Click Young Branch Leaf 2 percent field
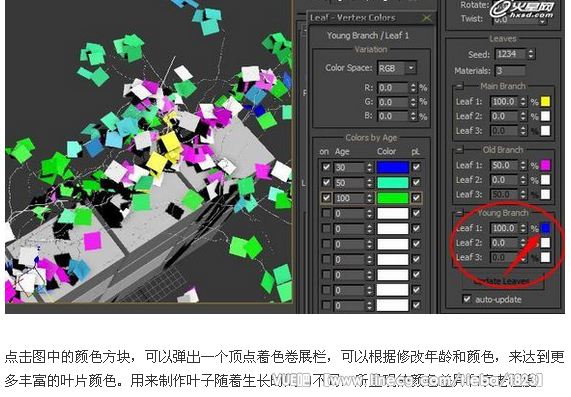 click(x=504, y=243)
